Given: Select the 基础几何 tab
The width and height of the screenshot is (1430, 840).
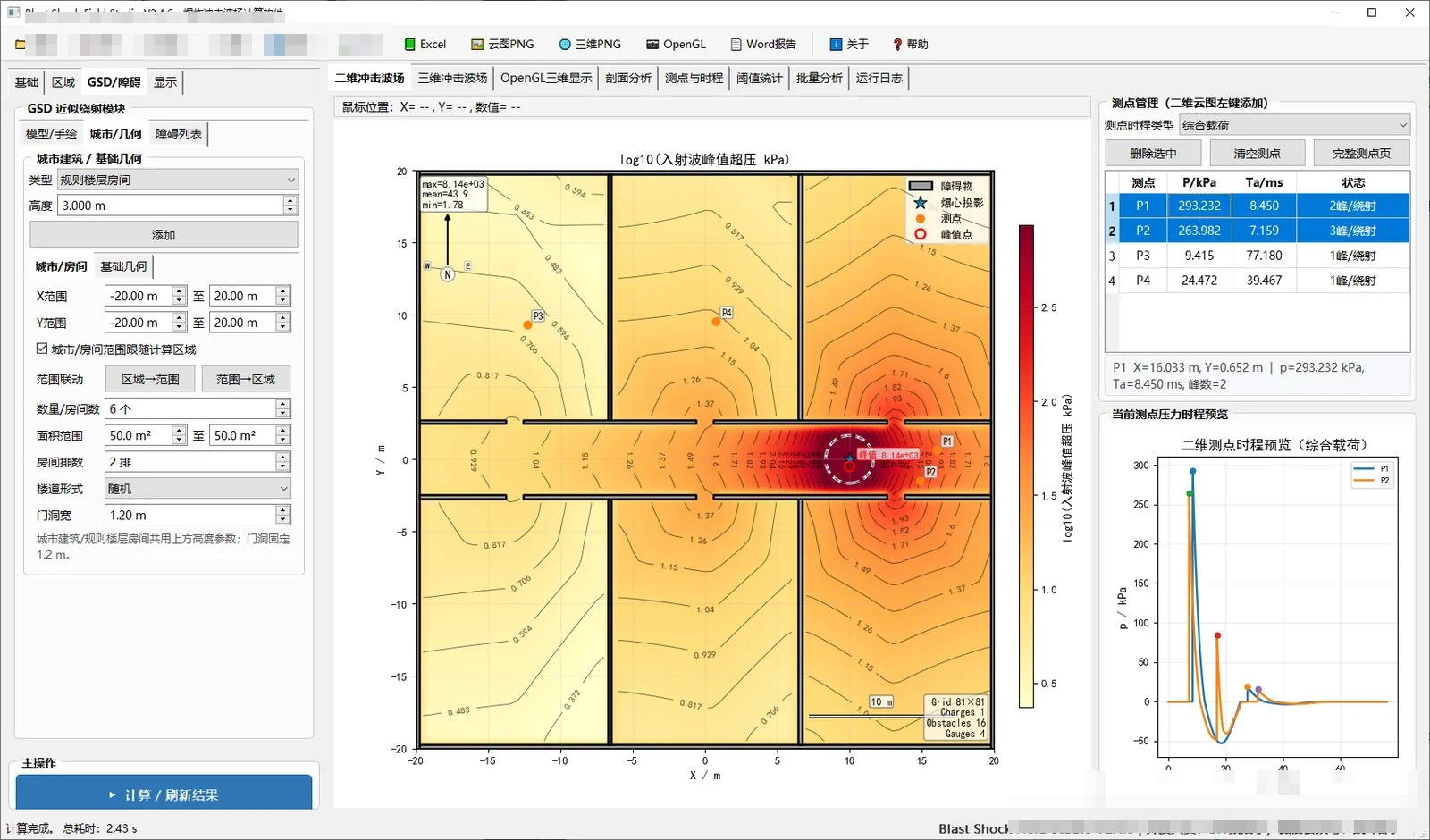Looking at the screenshot, I should point(123,266).
